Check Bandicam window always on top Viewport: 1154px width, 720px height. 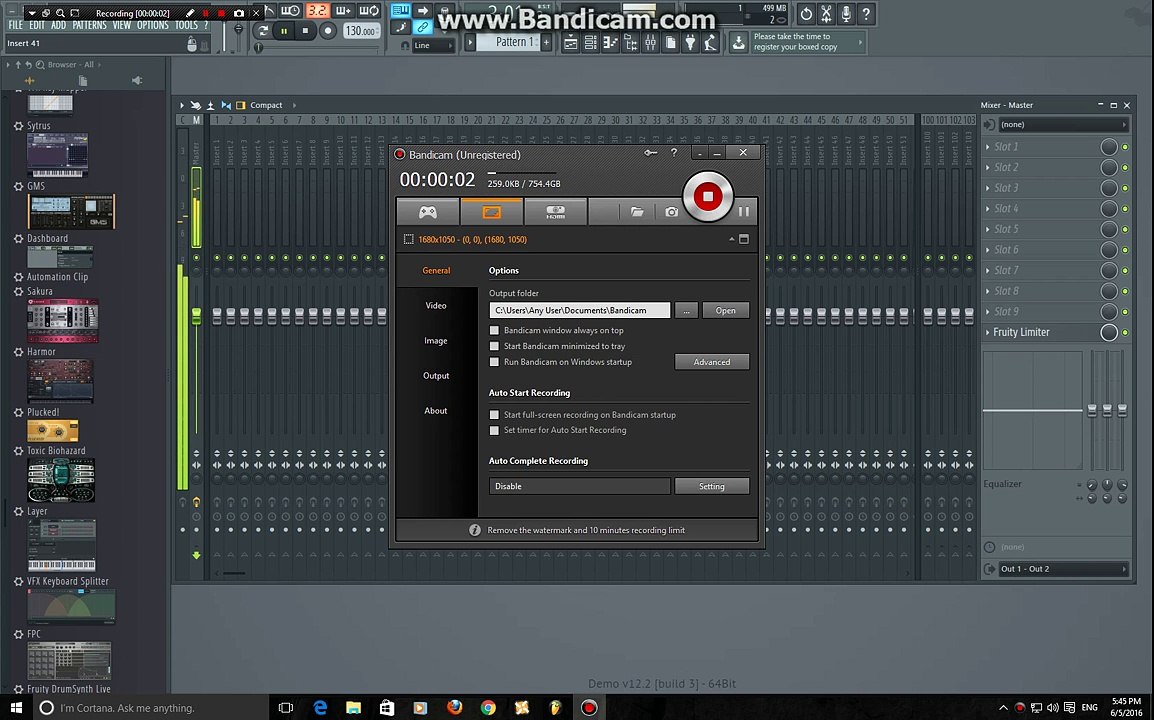click(494, 331)
